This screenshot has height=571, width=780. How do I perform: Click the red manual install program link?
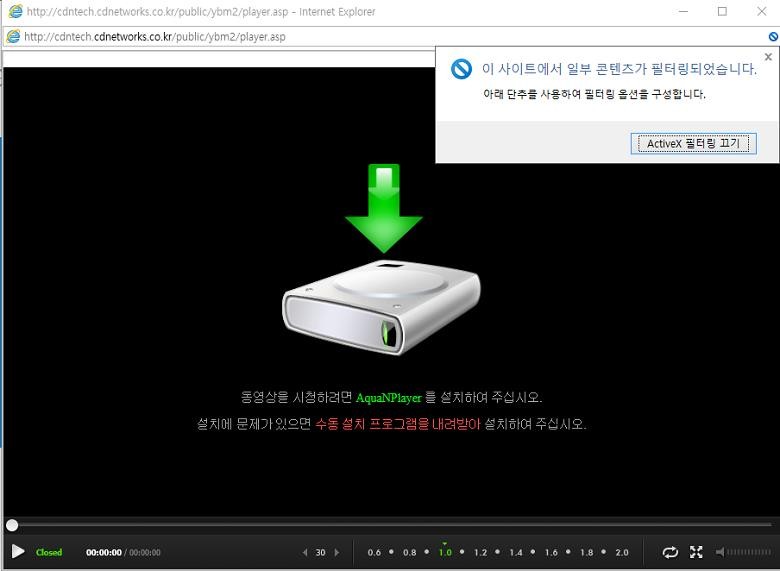(x=397, y=424)
